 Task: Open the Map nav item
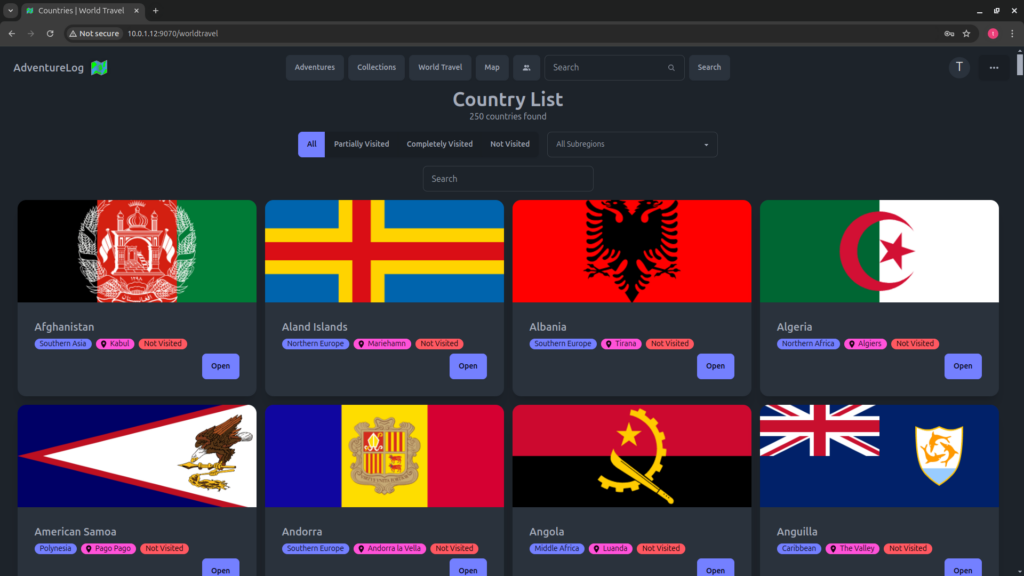492,67
